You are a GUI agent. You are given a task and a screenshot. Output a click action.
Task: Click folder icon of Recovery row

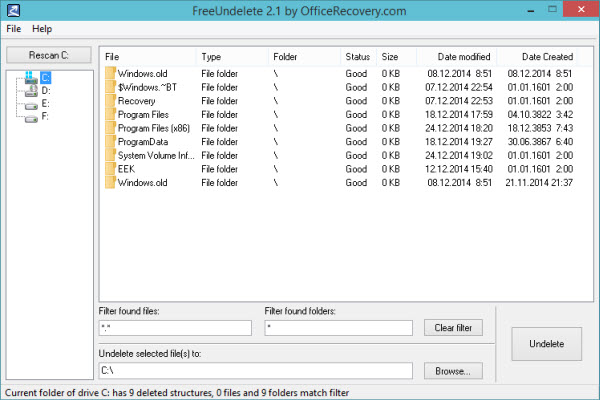pyautogui.click(x=110, y=101)
